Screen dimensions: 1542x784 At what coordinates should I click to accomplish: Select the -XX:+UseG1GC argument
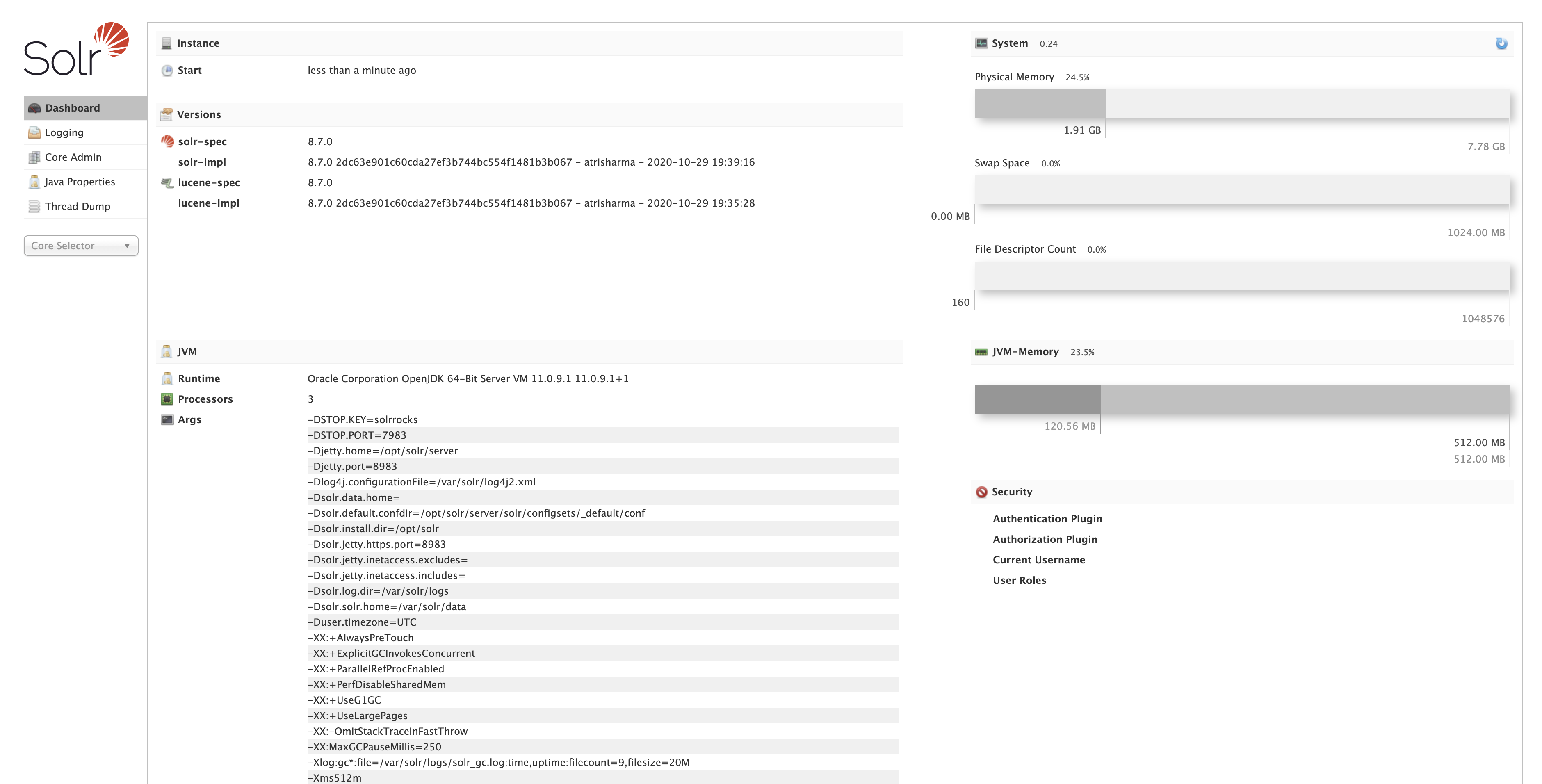point(603,700)
